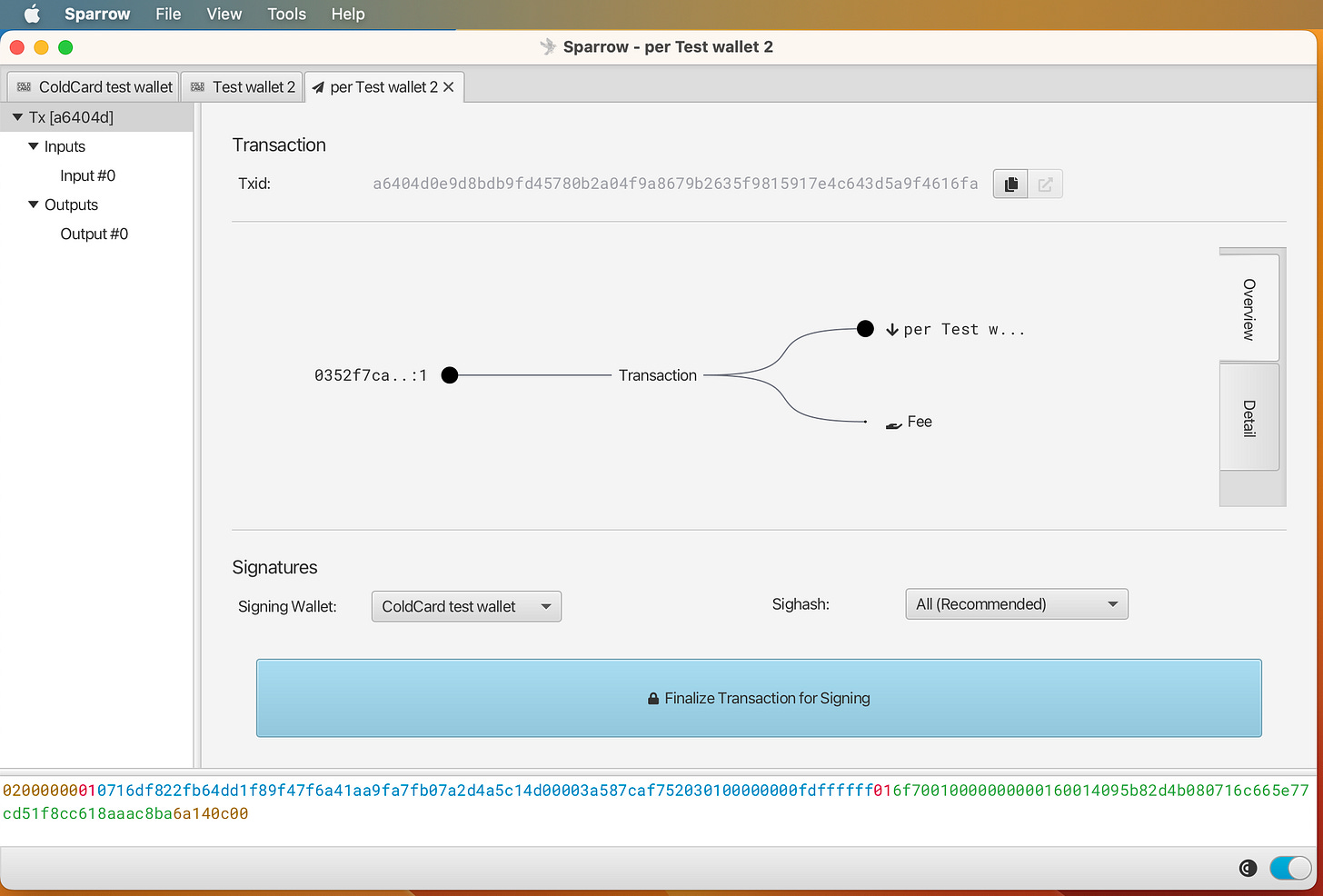Click the per Test w... output label
Viewport: 1323px width, 896px height.
tap(964, 329)
